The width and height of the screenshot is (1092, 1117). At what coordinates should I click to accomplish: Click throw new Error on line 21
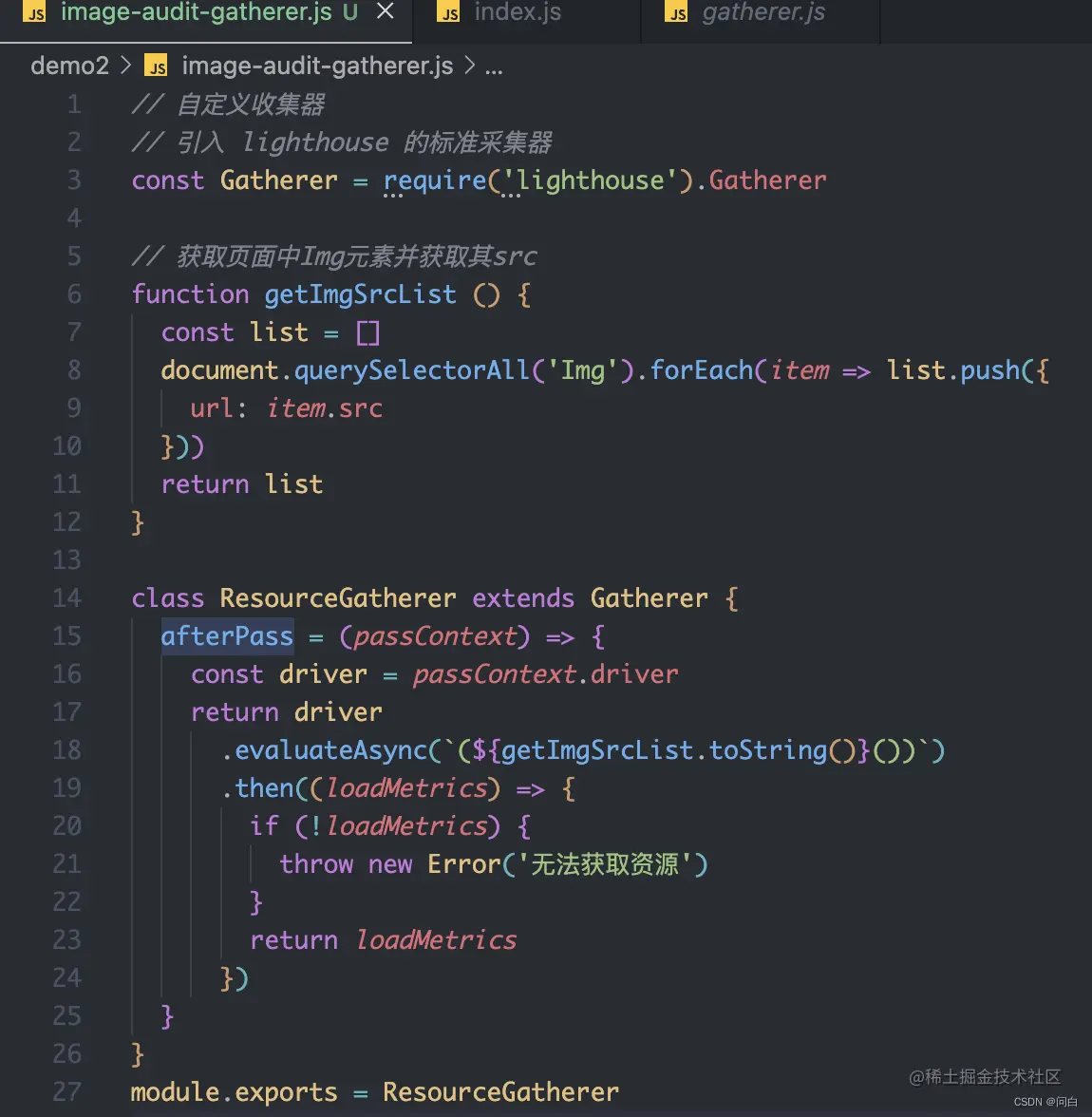(390, 864)
